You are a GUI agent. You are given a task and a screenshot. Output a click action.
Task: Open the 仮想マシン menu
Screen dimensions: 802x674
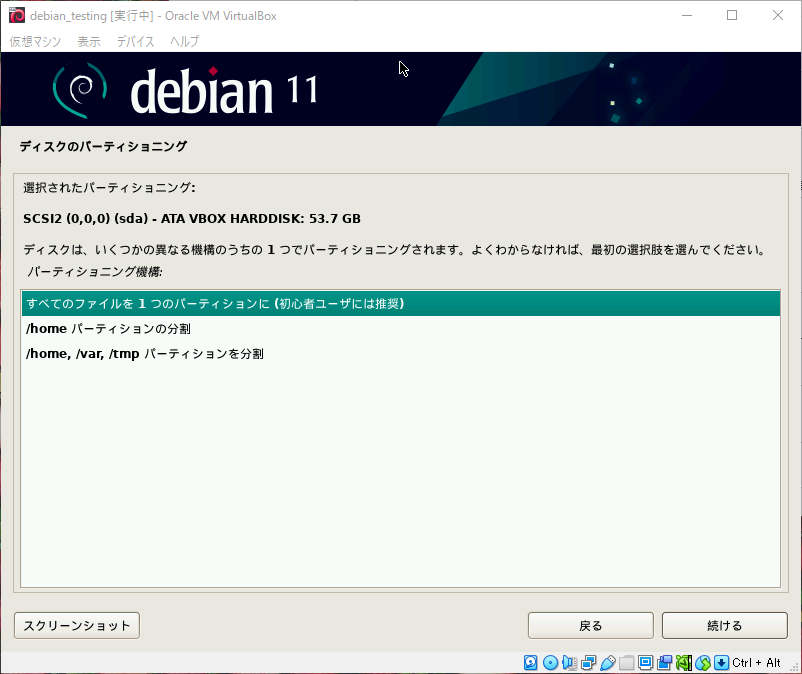[35, 41]
